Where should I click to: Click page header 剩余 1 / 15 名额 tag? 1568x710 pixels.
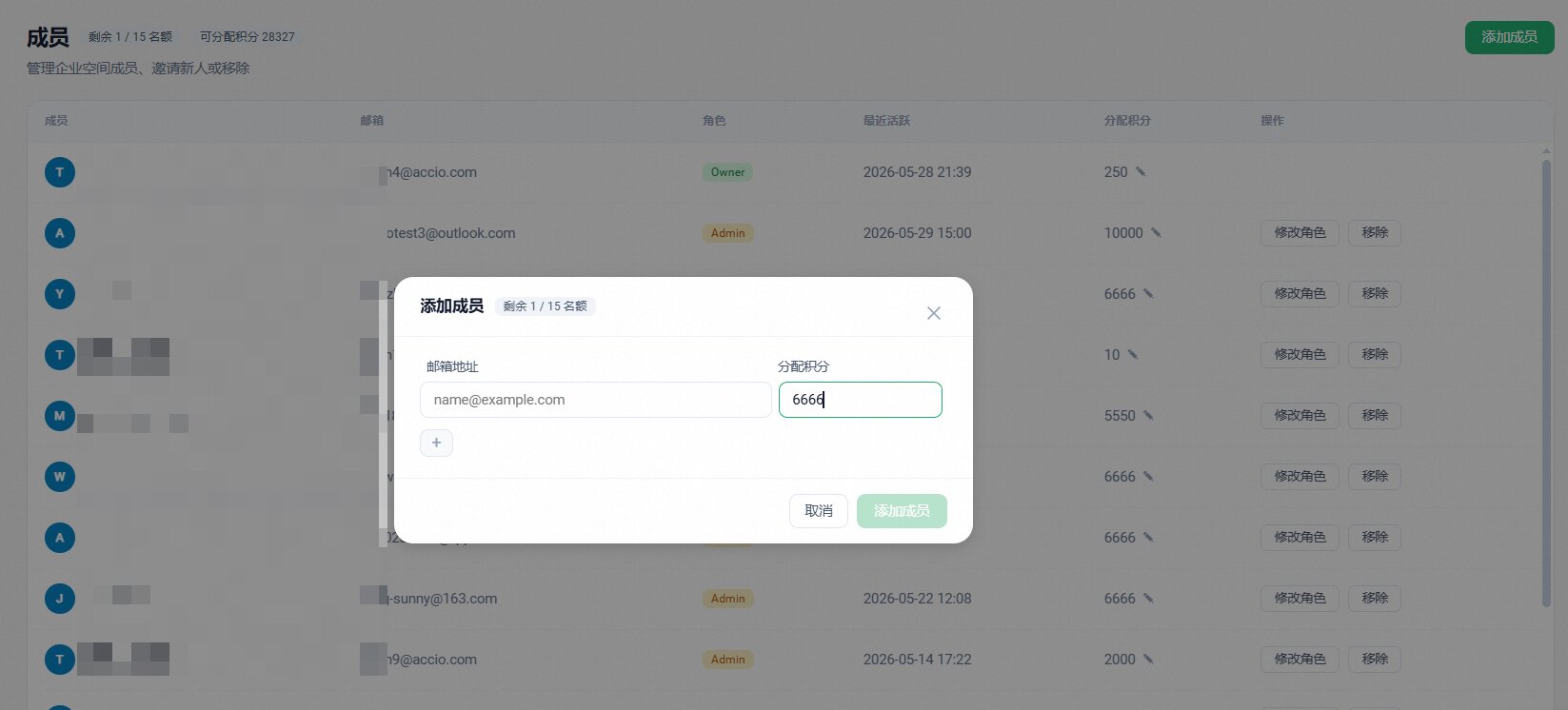click(130, 37)
